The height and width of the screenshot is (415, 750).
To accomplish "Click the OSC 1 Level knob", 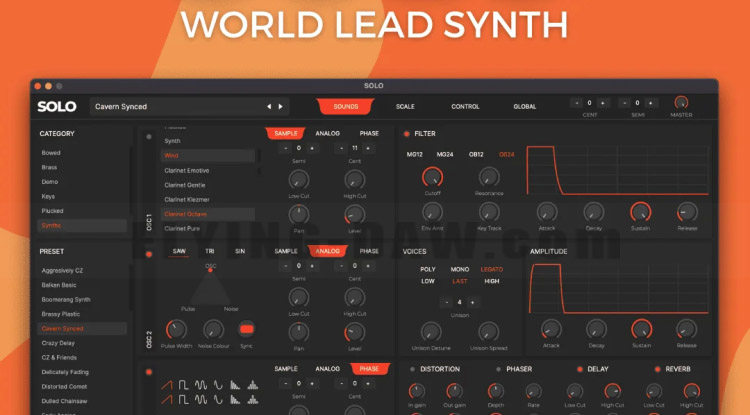I will [x=354, y=215].
